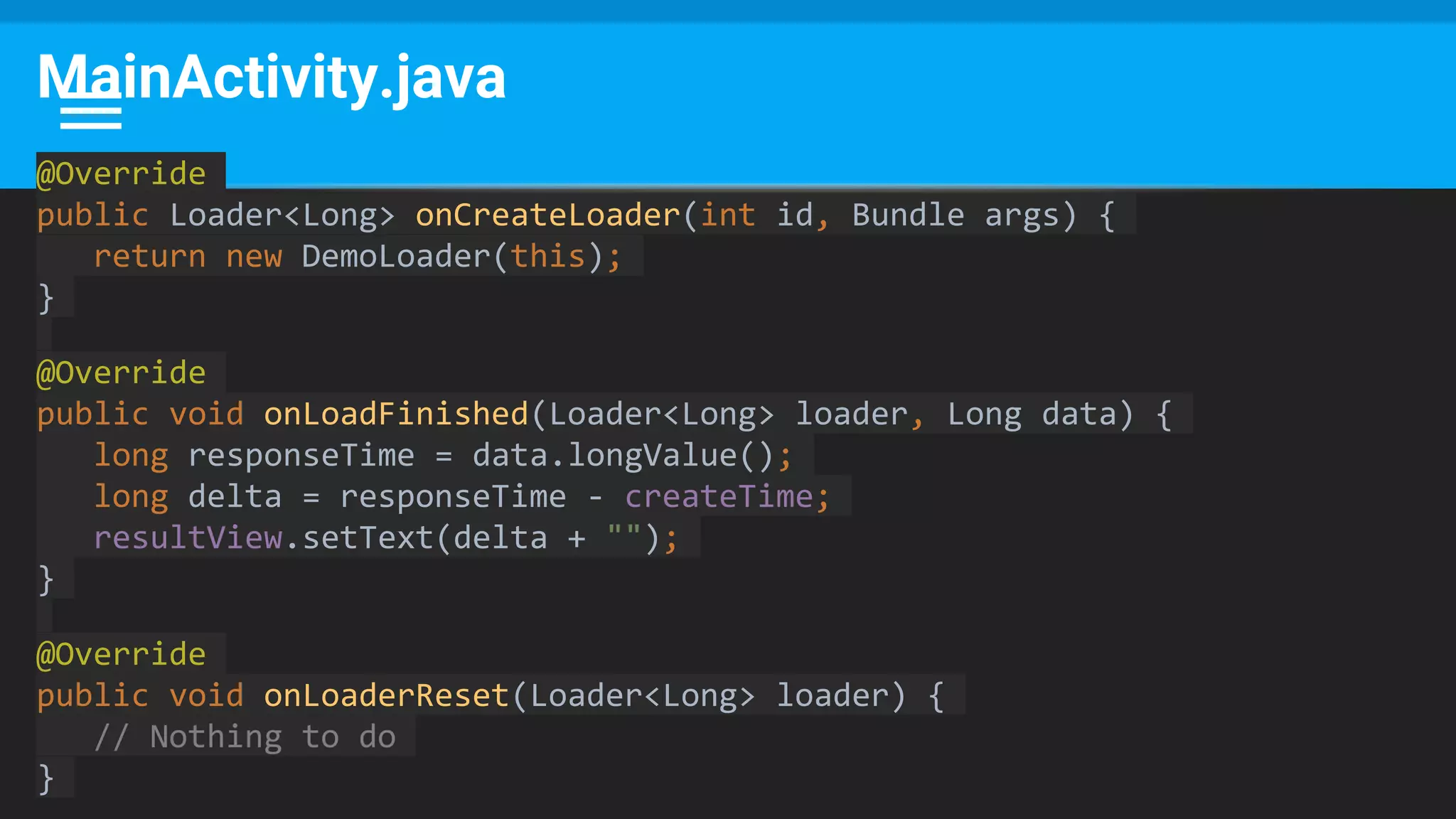
Task: Click the first @Override annotation above onCreateLoader
Action: [x=122, y=173]
